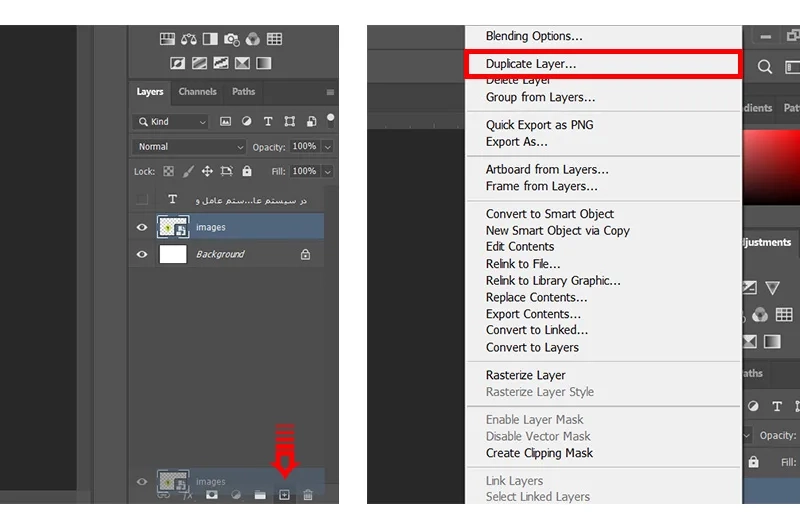Delete layer with the trash icon

(308, 495)
